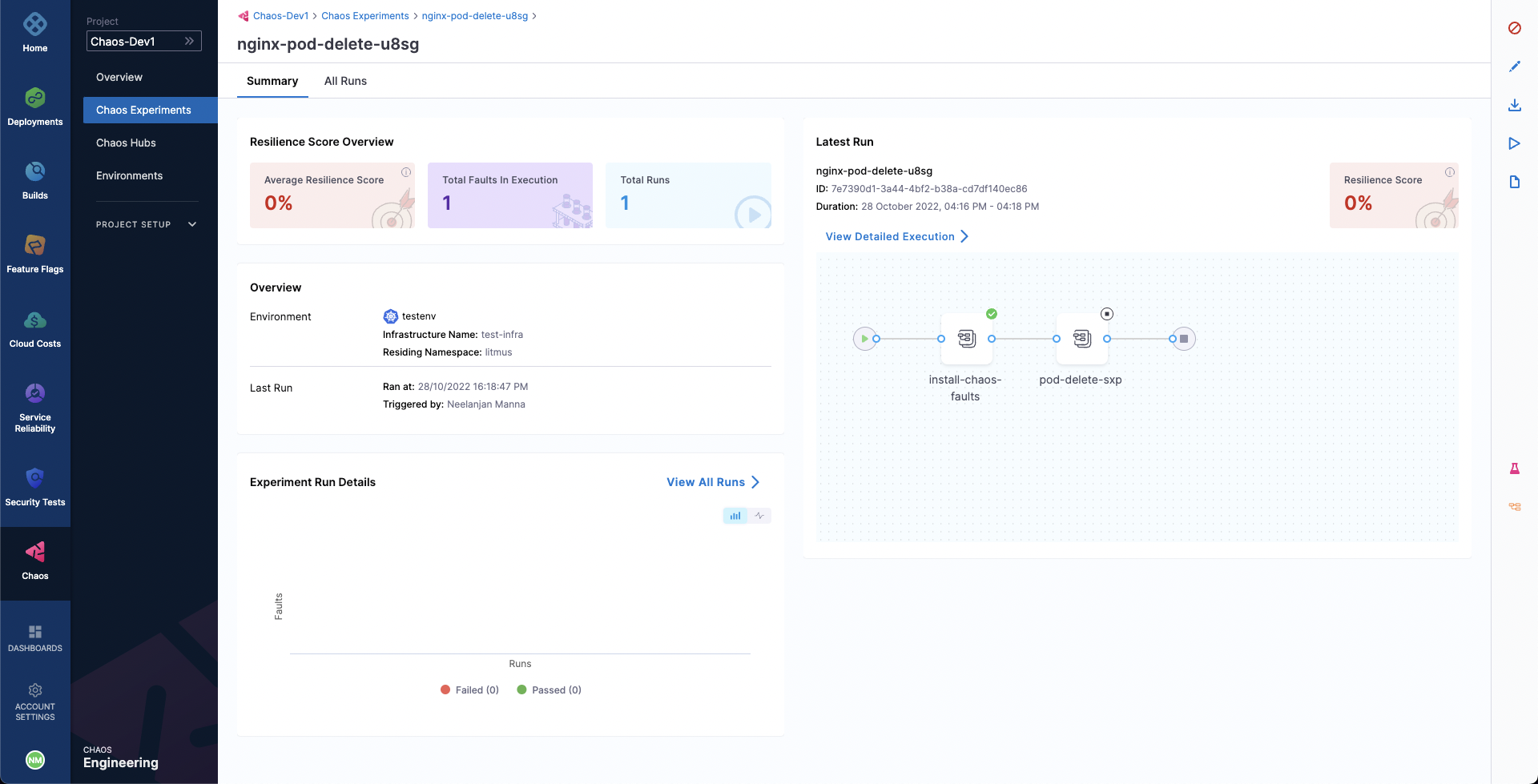Open the Chaos-Dev1 project selector
The height and width of the screenshot is (784, 1538).
click(x=143, y=41)
